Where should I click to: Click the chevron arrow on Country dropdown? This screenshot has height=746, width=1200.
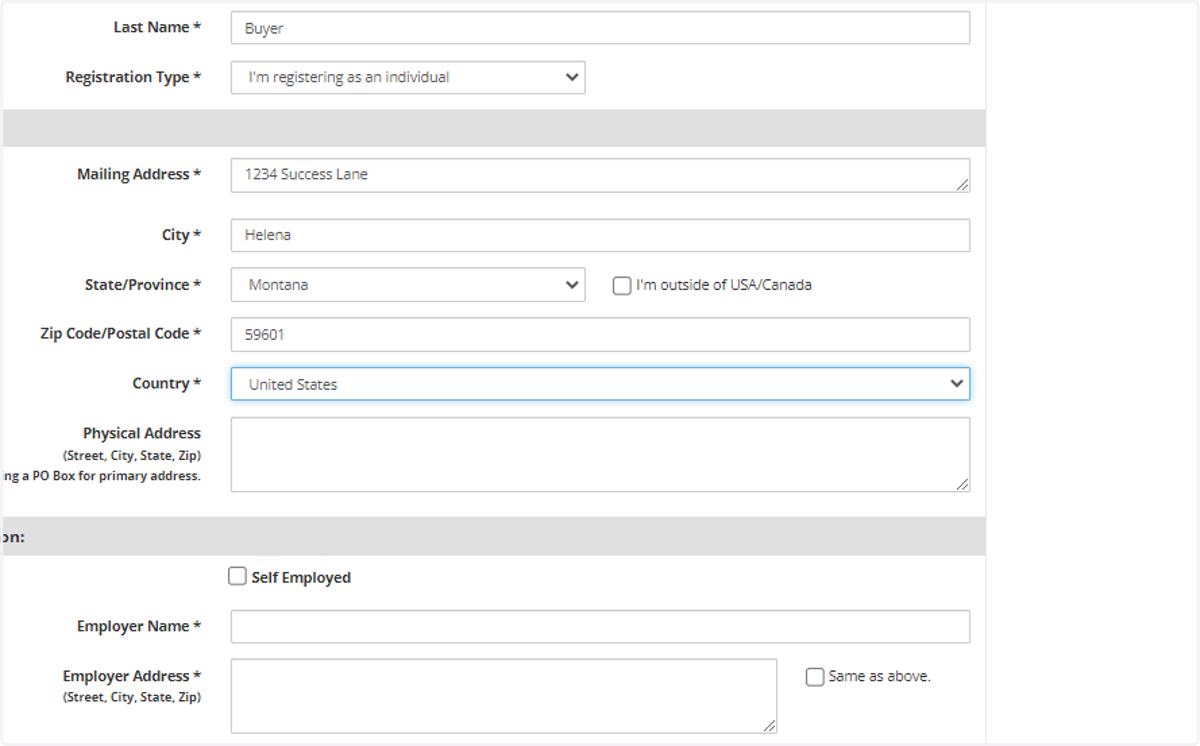pos(957,384)
